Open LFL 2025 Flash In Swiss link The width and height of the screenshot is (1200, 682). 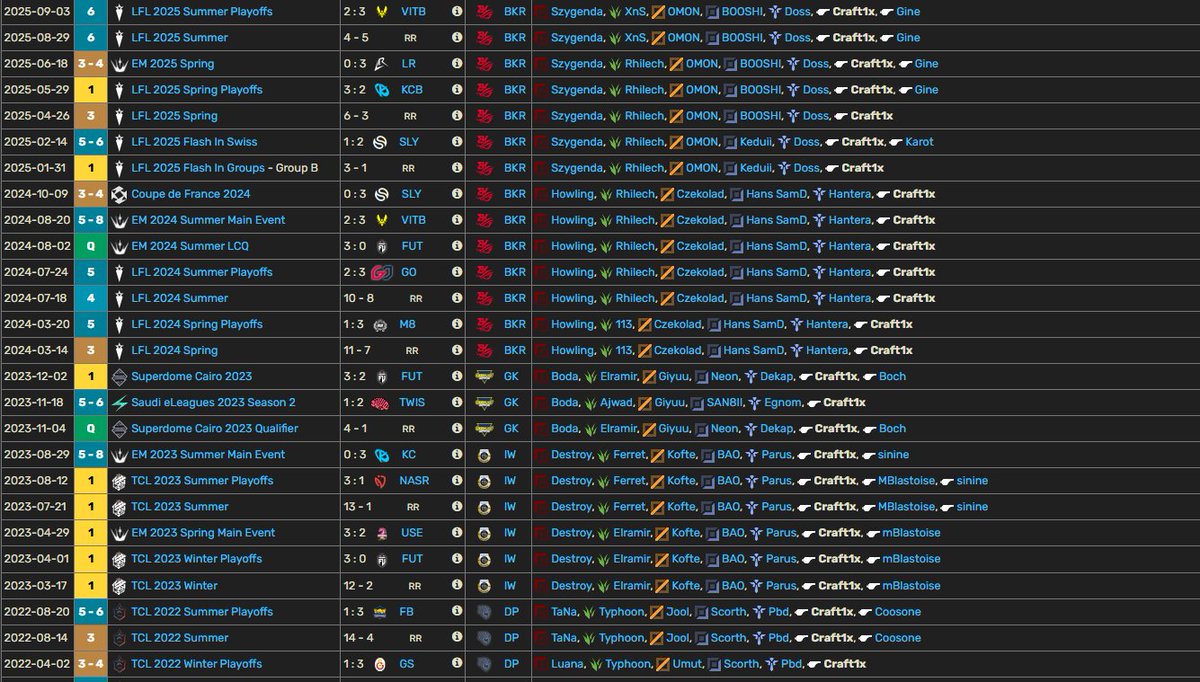tap(194, 141)
